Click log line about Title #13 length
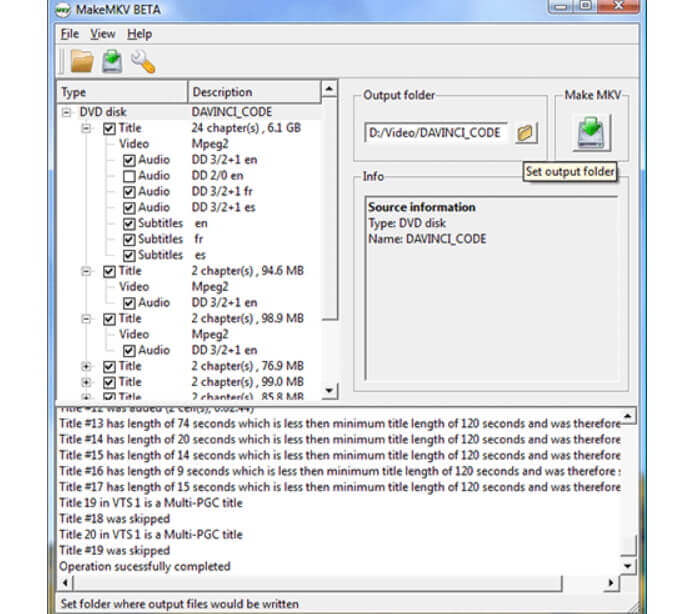Screen dimensions: 680x614 340,424
